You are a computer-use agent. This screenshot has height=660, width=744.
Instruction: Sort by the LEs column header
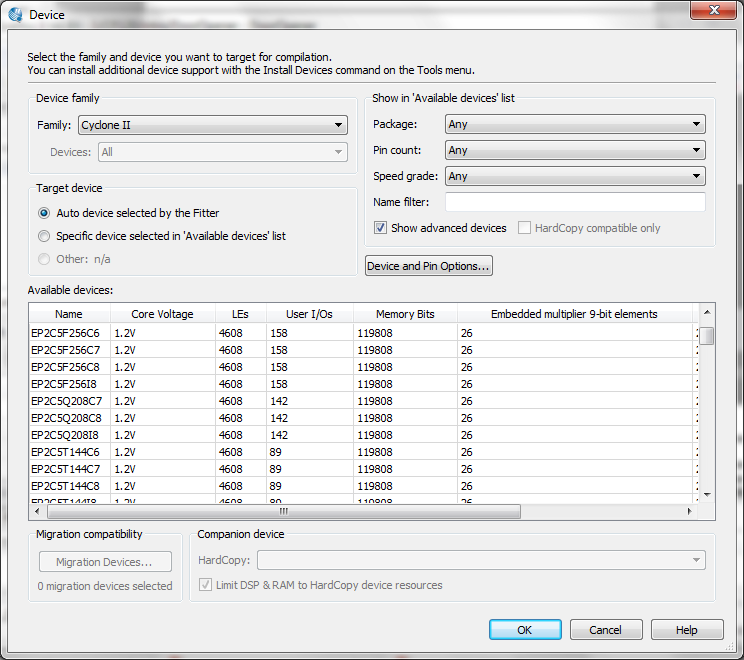pos(241,314)
